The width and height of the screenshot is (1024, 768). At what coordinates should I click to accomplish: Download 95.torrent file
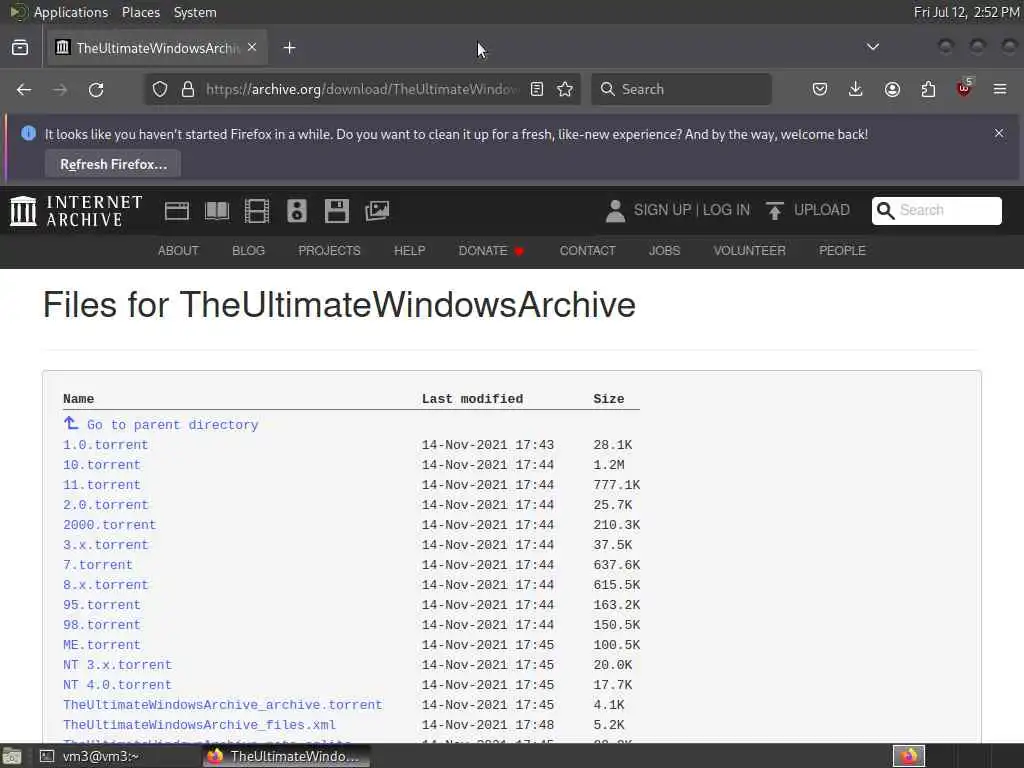102,605
